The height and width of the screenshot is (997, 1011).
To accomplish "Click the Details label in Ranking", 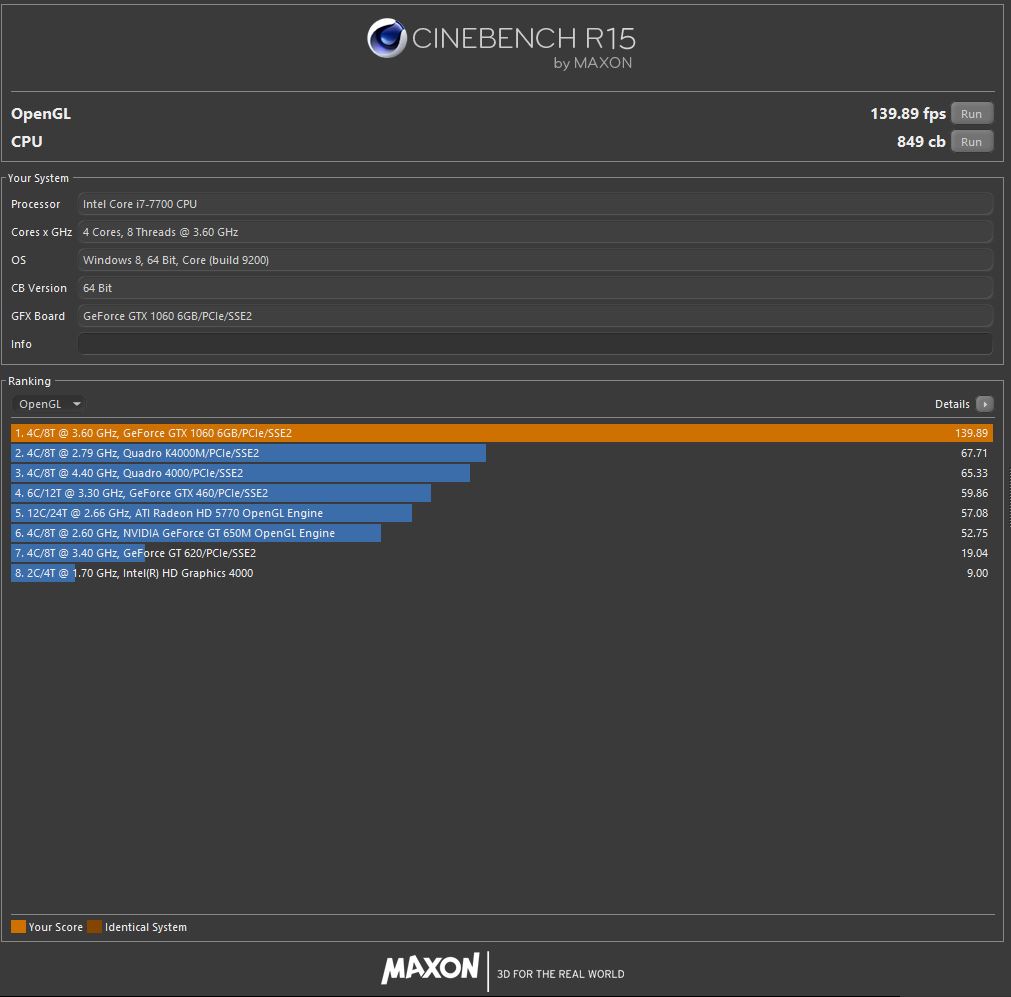I will (952, 404).
